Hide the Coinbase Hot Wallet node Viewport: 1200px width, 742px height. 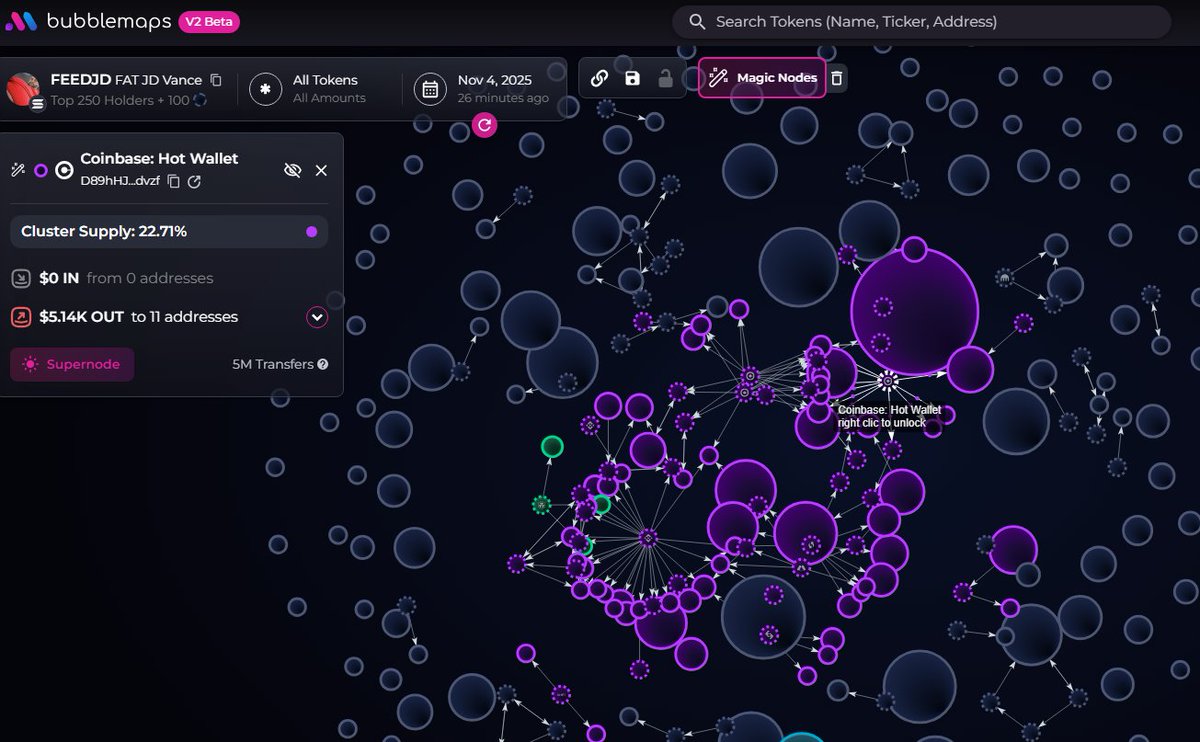pyautogui.click(x=292, y=170)
